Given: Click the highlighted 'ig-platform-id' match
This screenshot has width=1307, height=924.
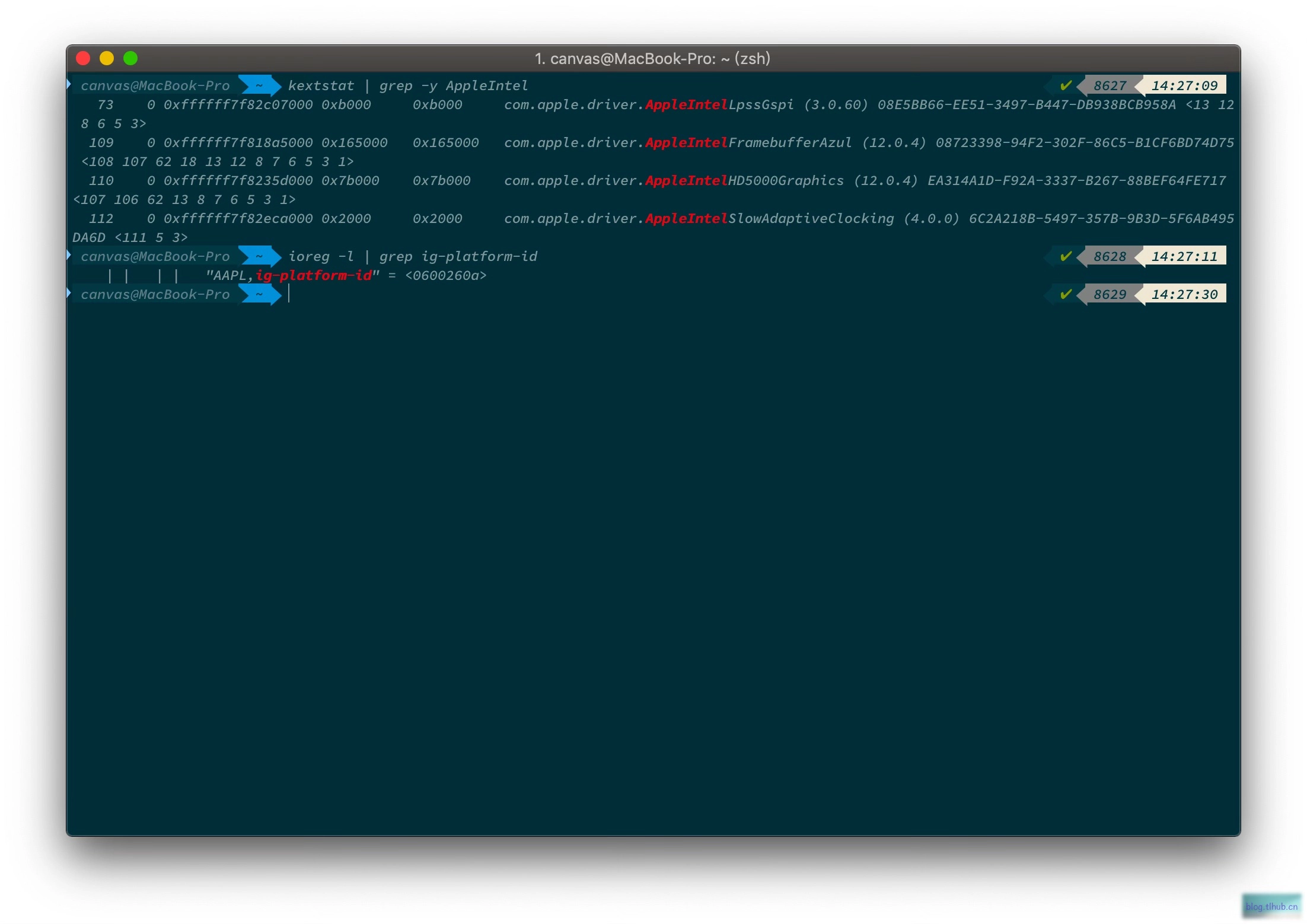Looking at the screenshot, I should tap(314, 276).
